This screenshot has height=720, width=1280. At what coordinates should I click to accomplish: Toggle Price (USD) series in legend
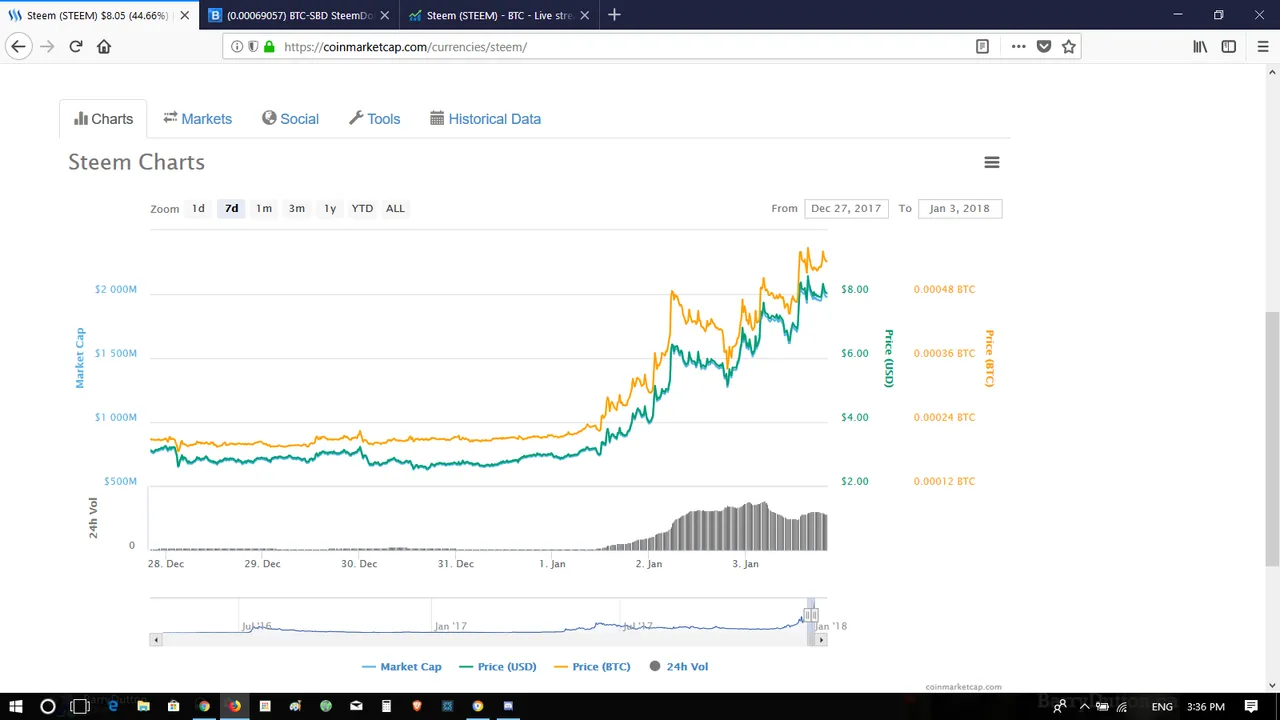[x=497, y=666]
